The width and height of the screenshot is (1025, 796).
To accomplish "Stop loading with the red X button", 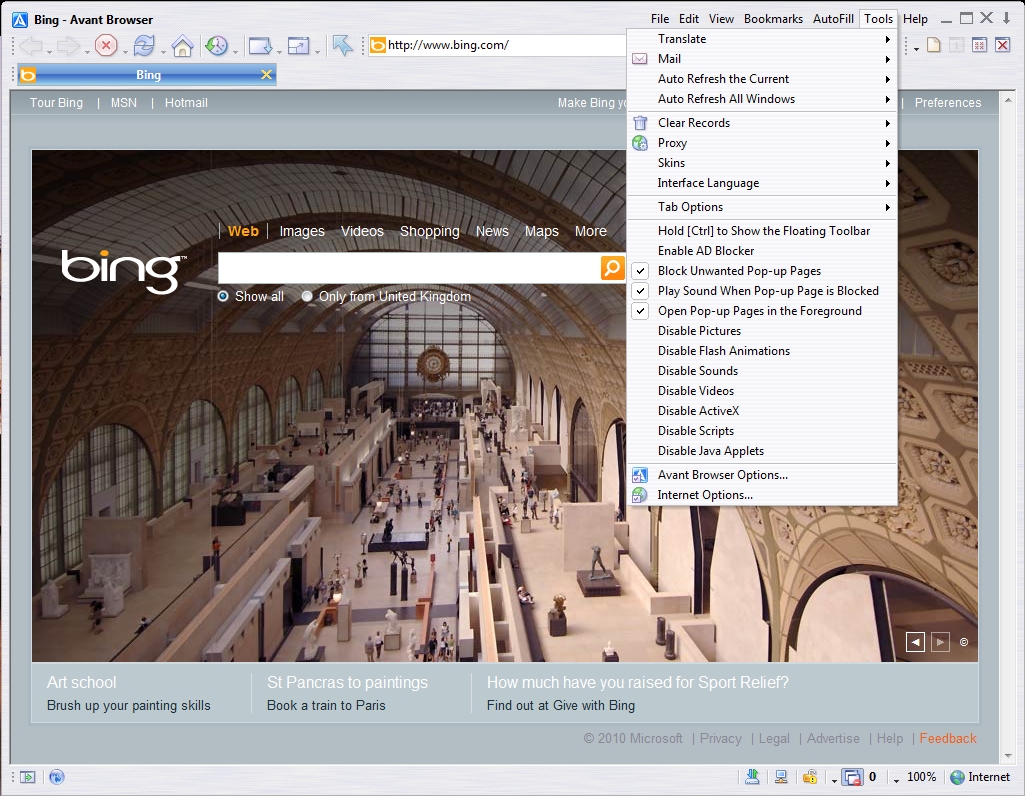I will (106, 46).
